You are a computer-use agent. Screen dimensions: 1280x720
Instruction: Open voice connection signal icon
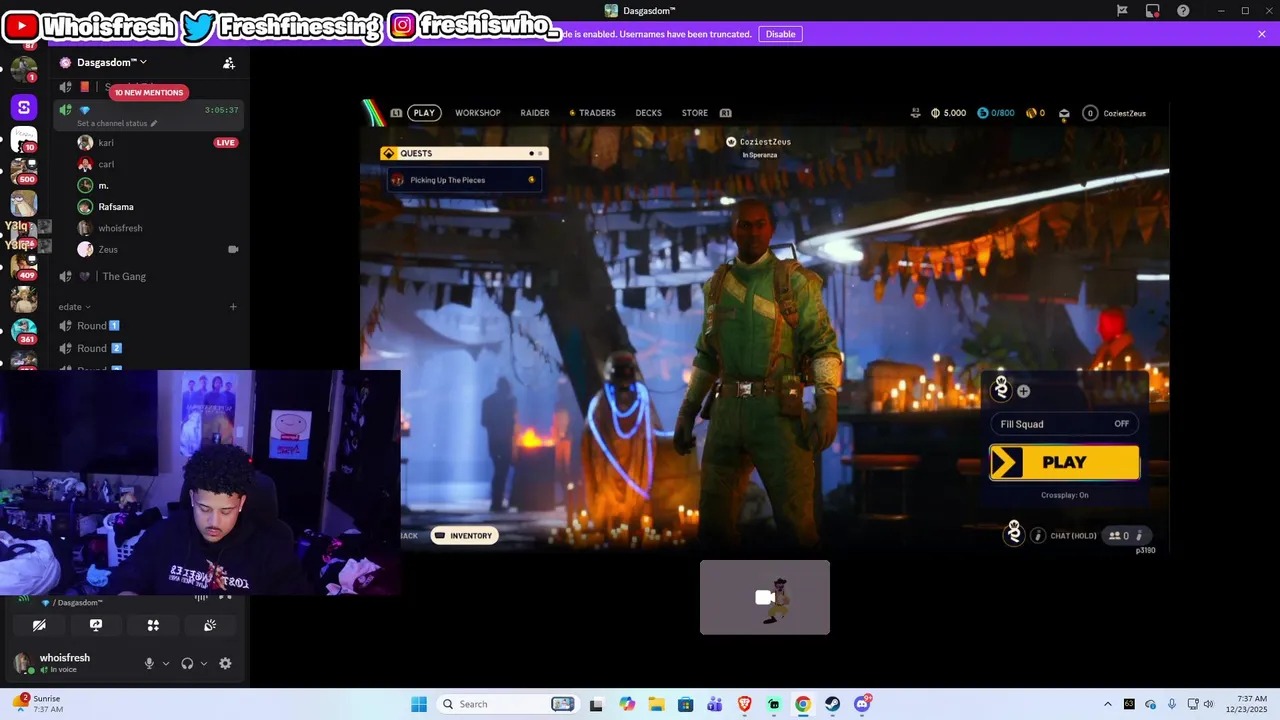24,597
